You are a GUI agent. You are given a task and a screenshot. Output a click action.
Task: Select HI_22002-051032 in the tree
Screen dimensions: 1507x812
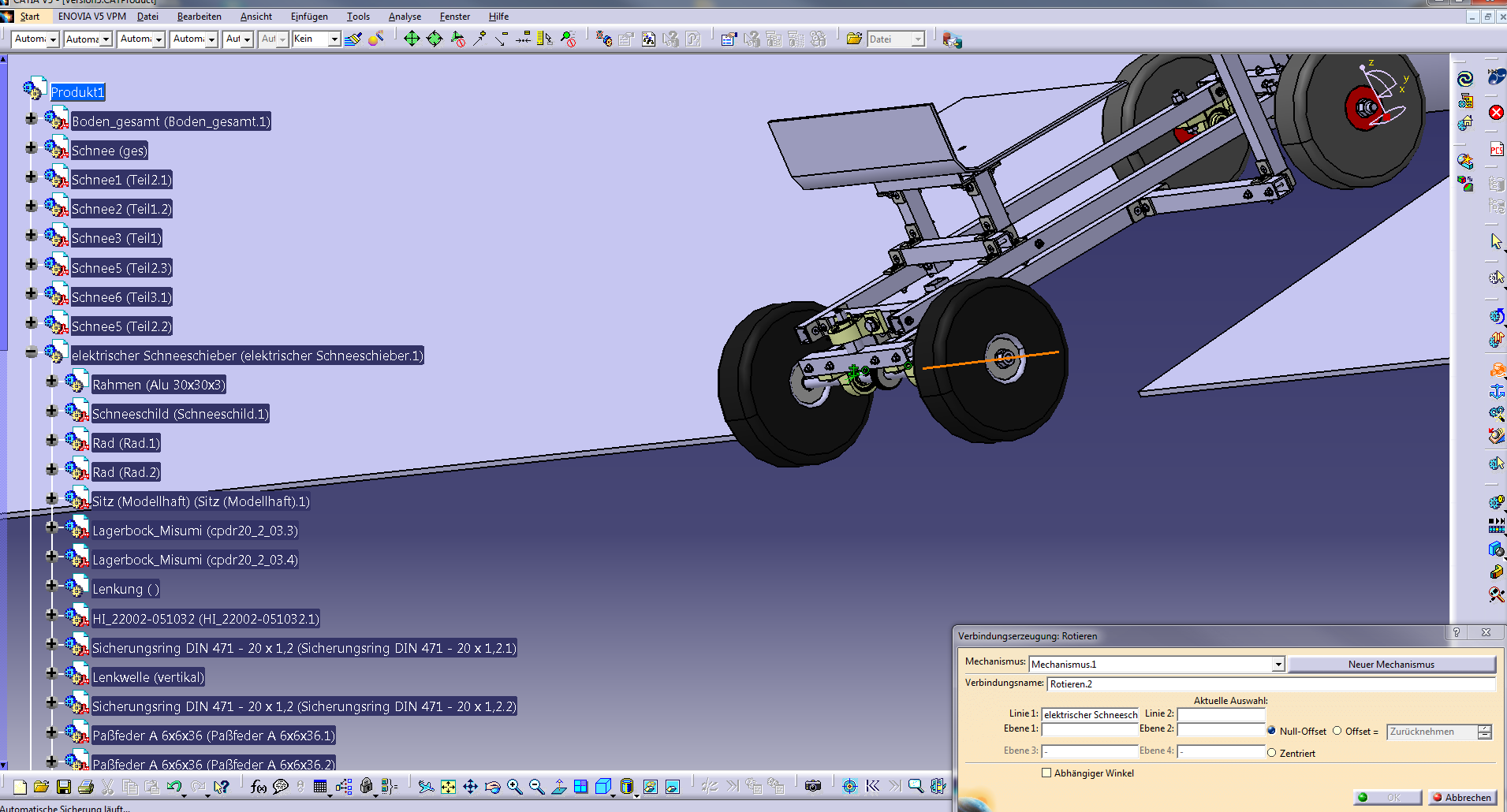coord(206,619)
